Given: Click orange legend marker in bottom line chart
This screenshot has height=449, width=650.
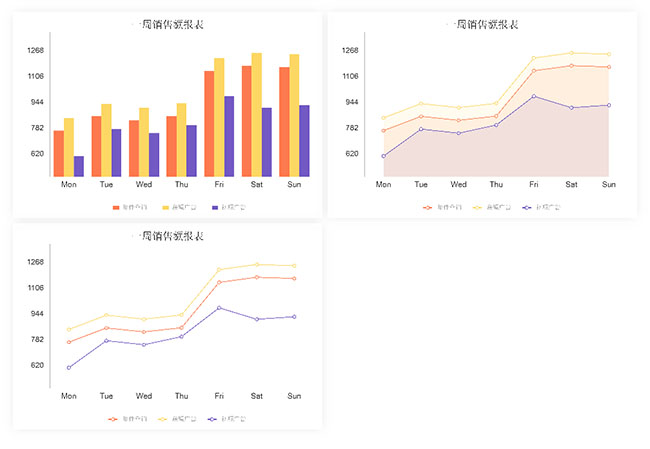Looking at the screenshot, I should coord(113,419).
